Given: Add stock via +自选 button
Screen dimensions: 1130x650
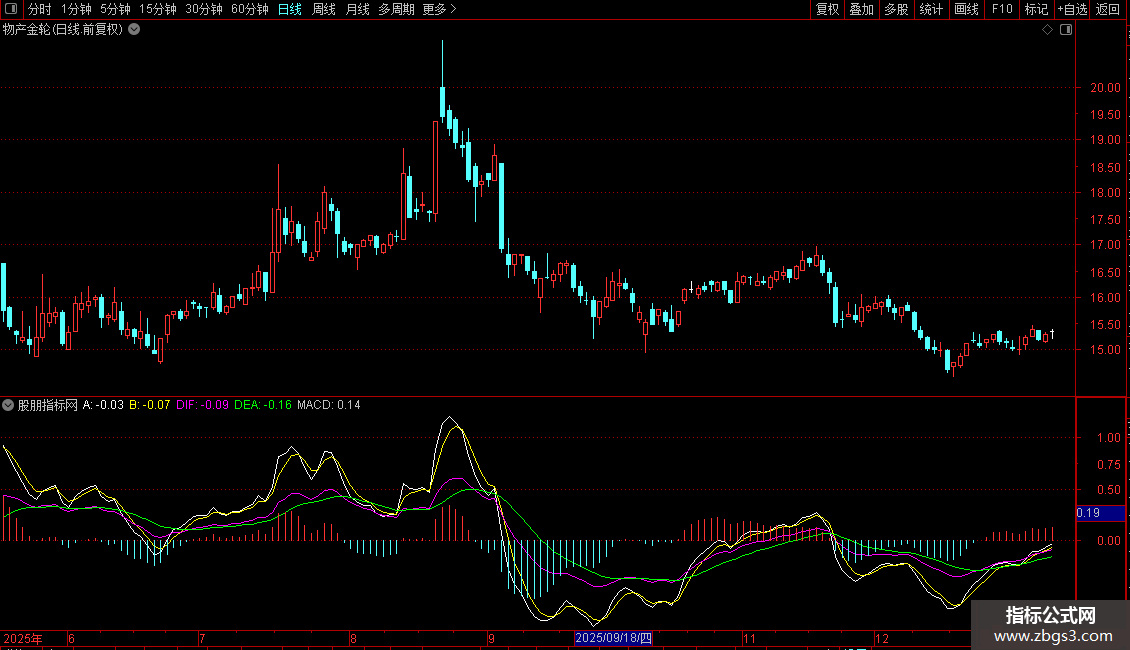Looking at the screenshot, I should (x=1071, y=9).
